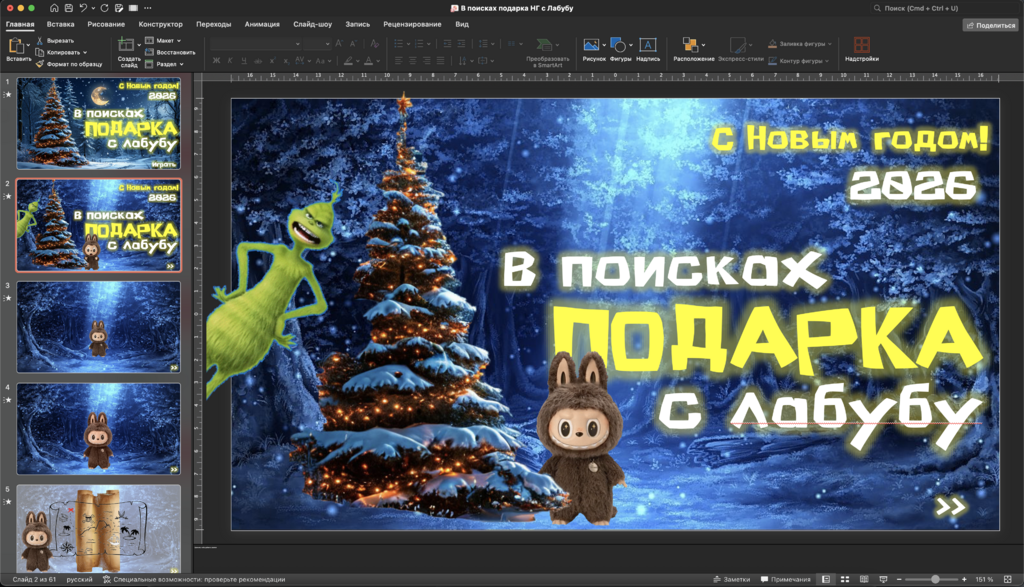Switch to the Переходы tab
The width and height of the screenshot is (1024, 587).
click(x=214, y=24)
